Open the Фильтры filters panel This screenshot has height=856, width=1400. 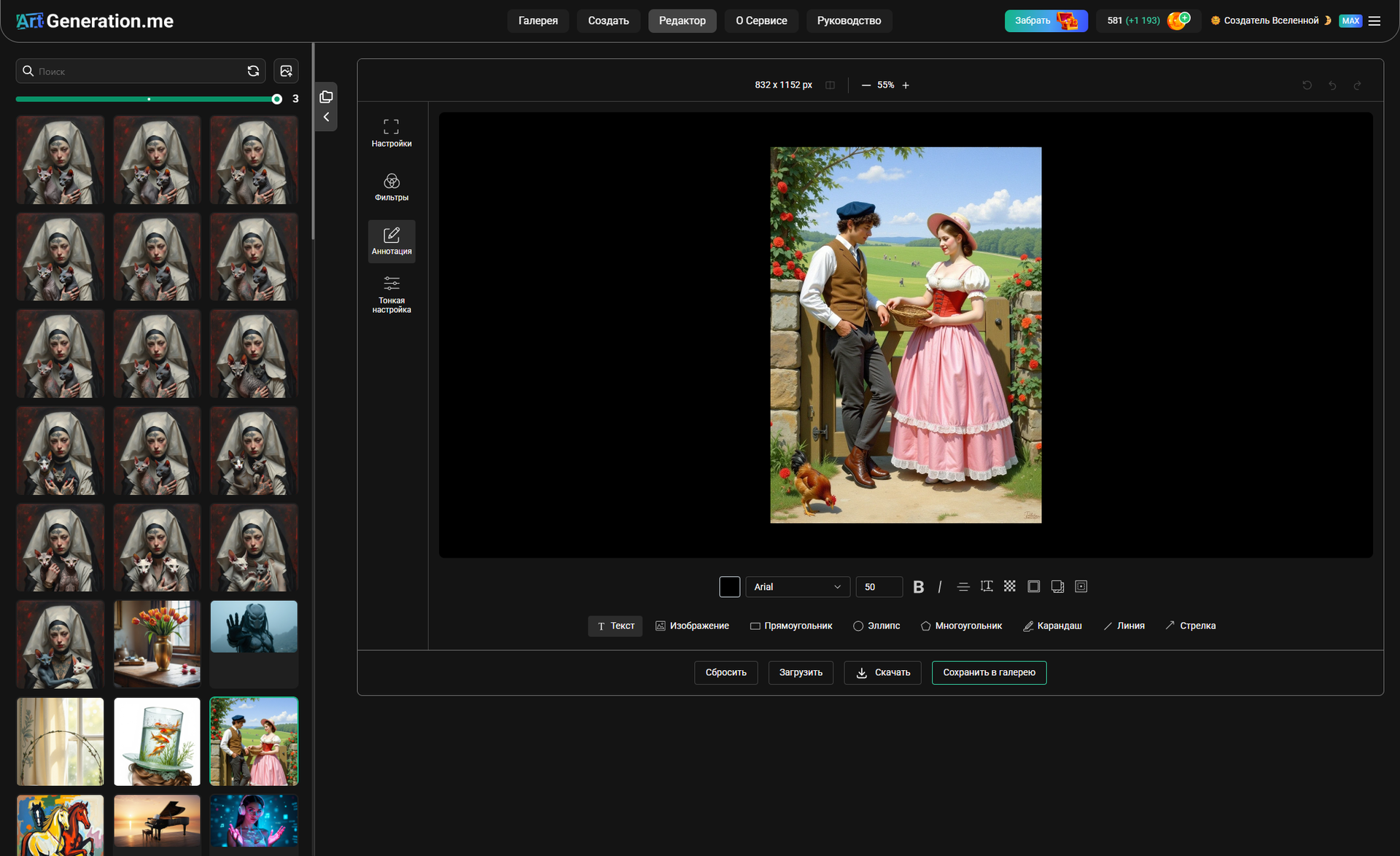point(392,187)
